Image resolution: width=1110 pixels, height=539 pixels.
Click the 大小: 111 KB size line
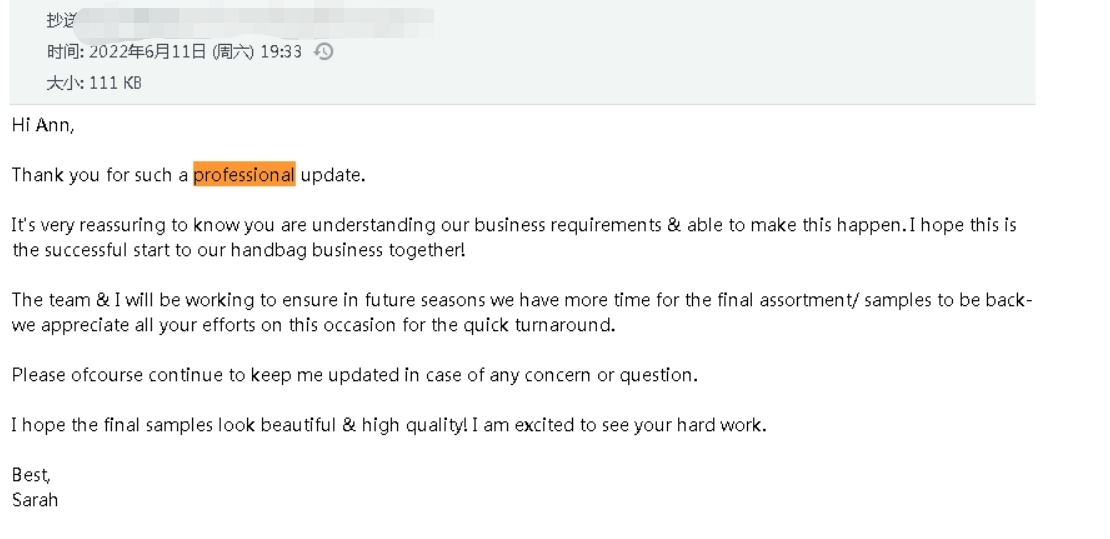pyautogui.click(x=94, y=83)
